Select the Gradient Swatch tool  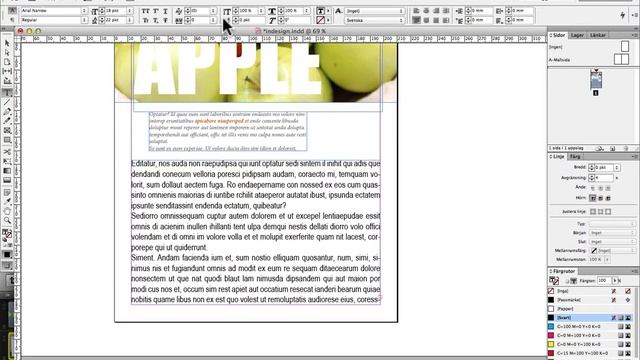(x=7, y=171)
